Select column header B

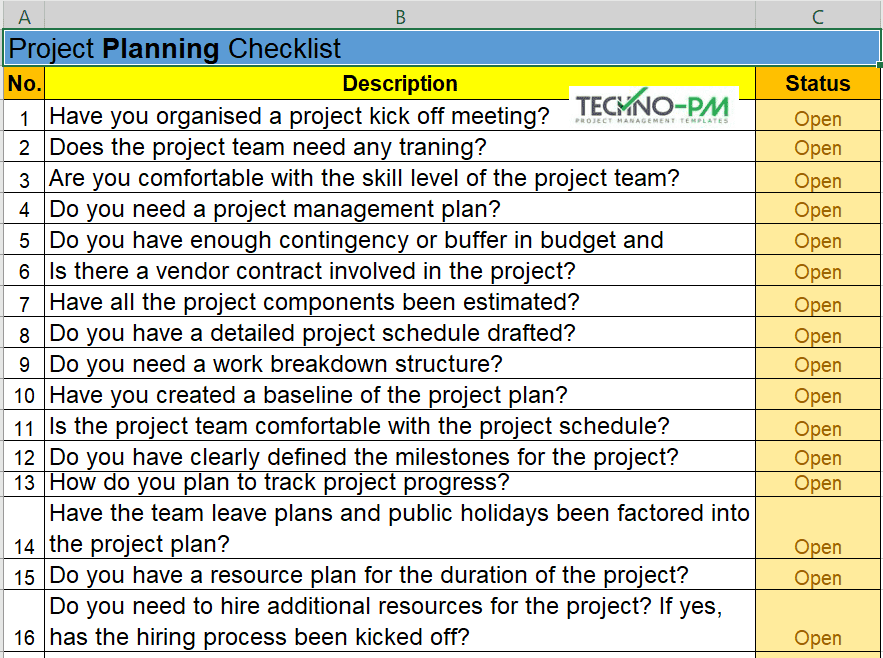400,16
